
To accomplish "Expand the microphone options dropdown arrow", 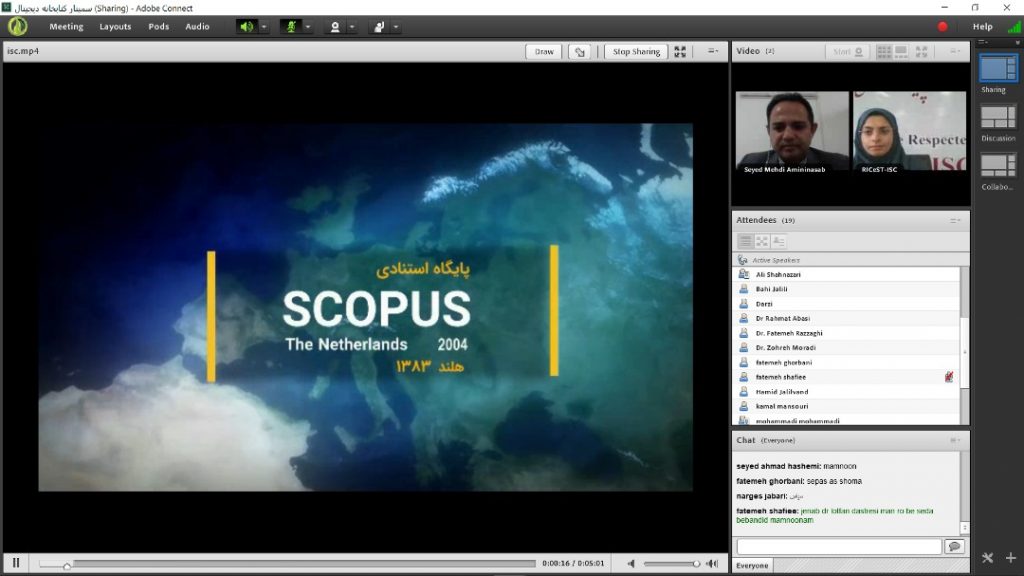I will [309, 27].
